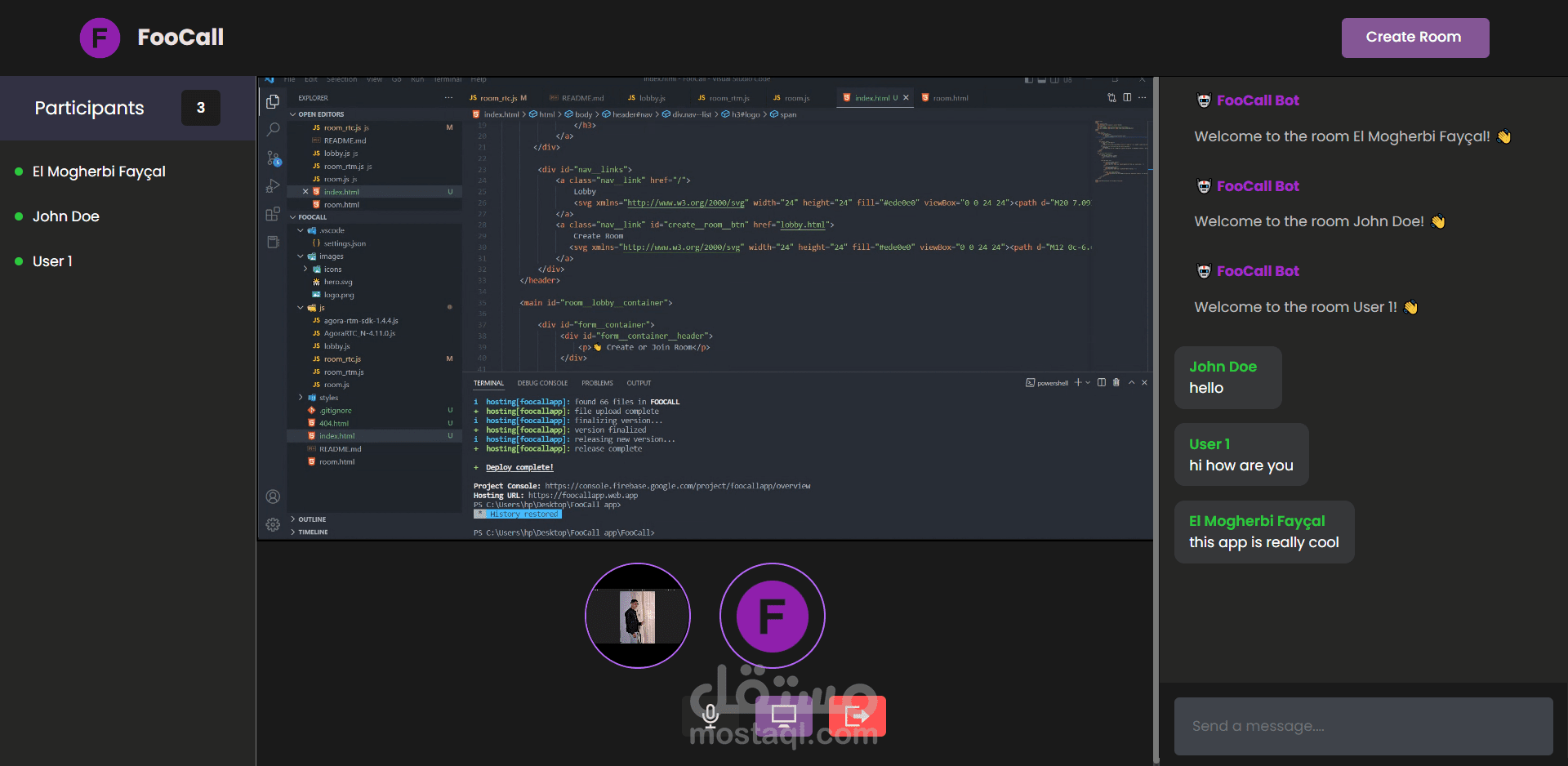Focus the Send a message field
The width and height of the screenshot is (1568, 766).
click(x=1363, y=726)
